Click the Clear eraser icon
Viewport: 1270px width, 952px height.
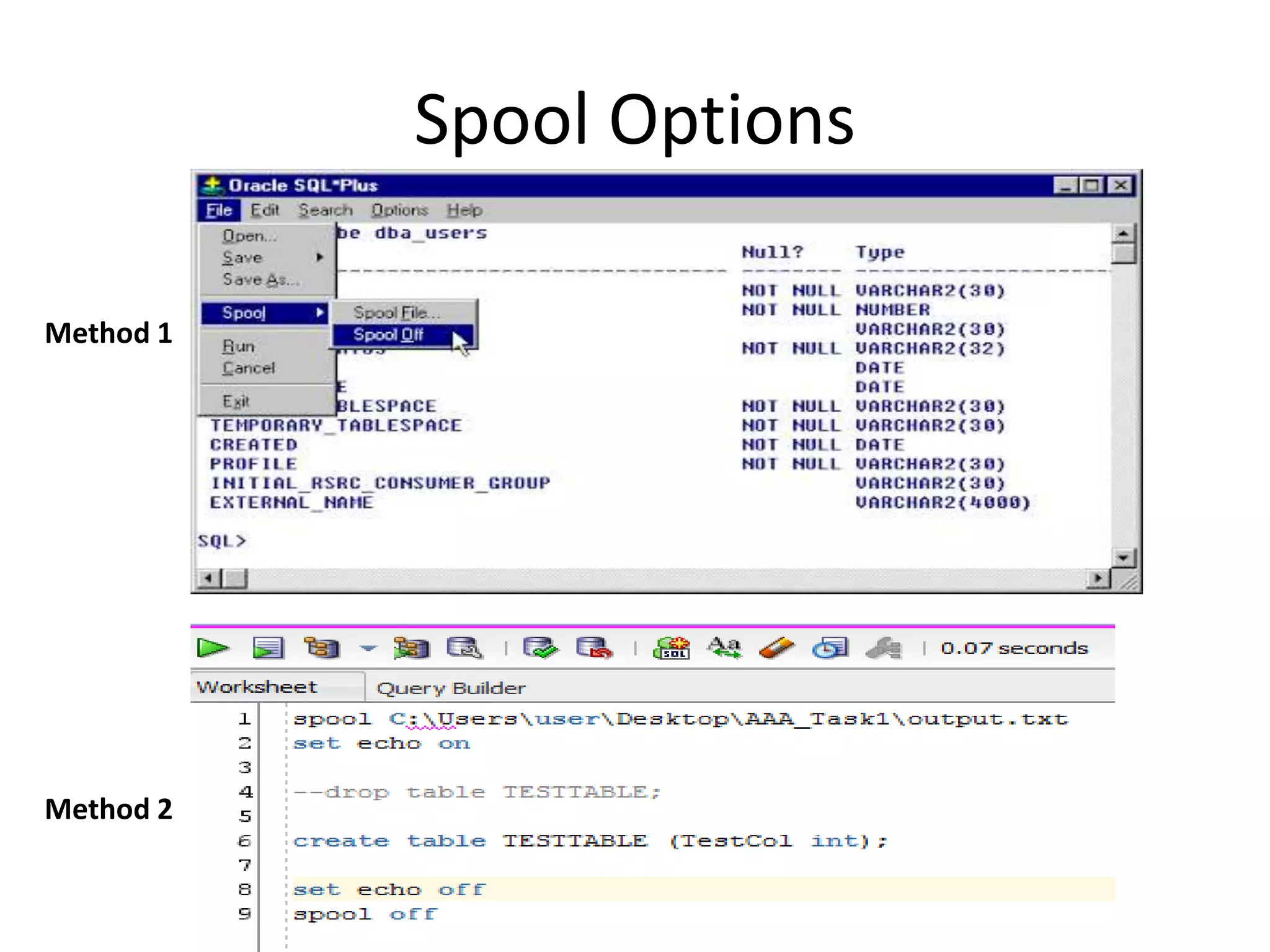click(x=776, y=648)
